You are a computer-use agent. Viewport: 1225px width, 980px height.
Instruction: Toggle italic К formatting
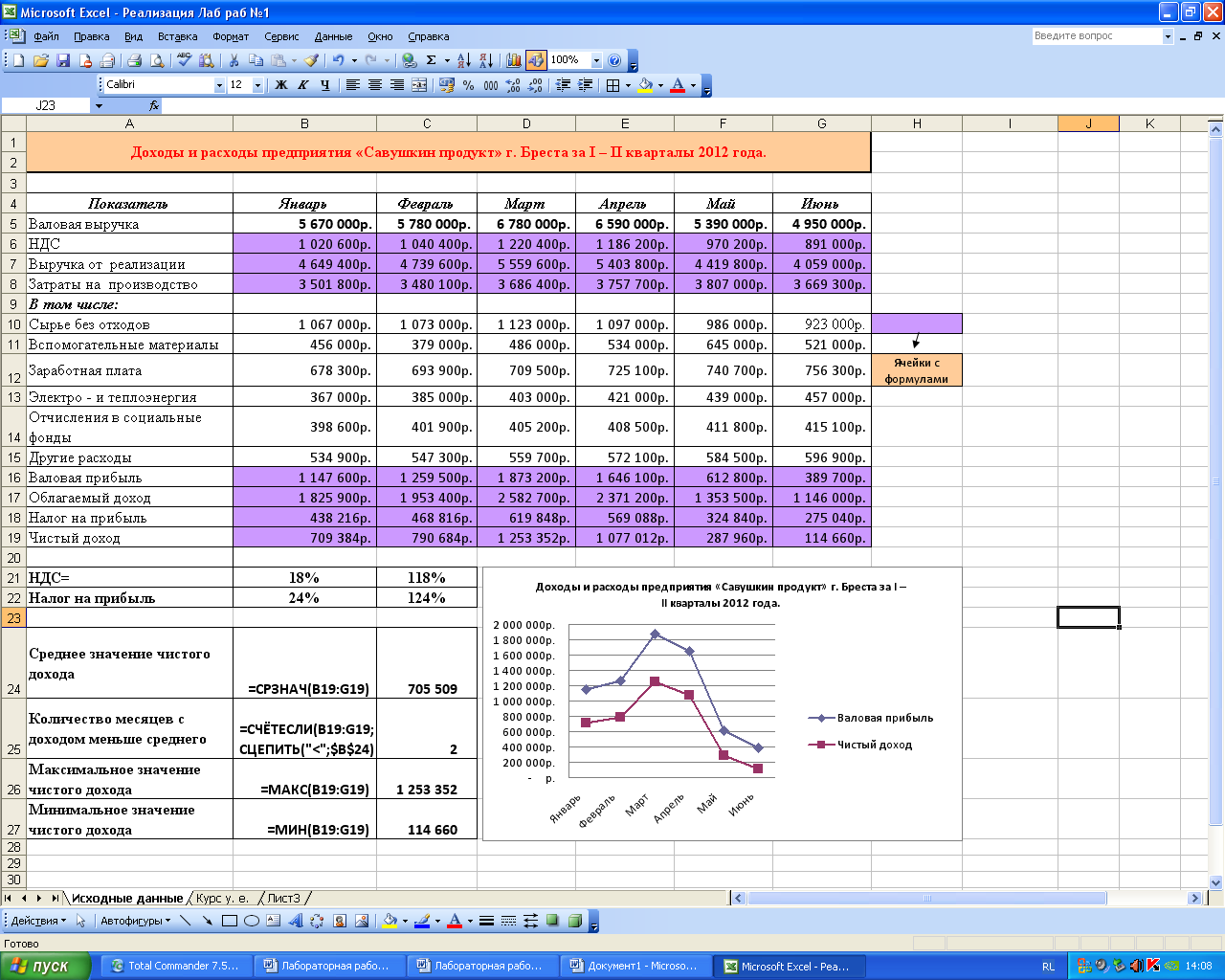(x=303, y=85)
